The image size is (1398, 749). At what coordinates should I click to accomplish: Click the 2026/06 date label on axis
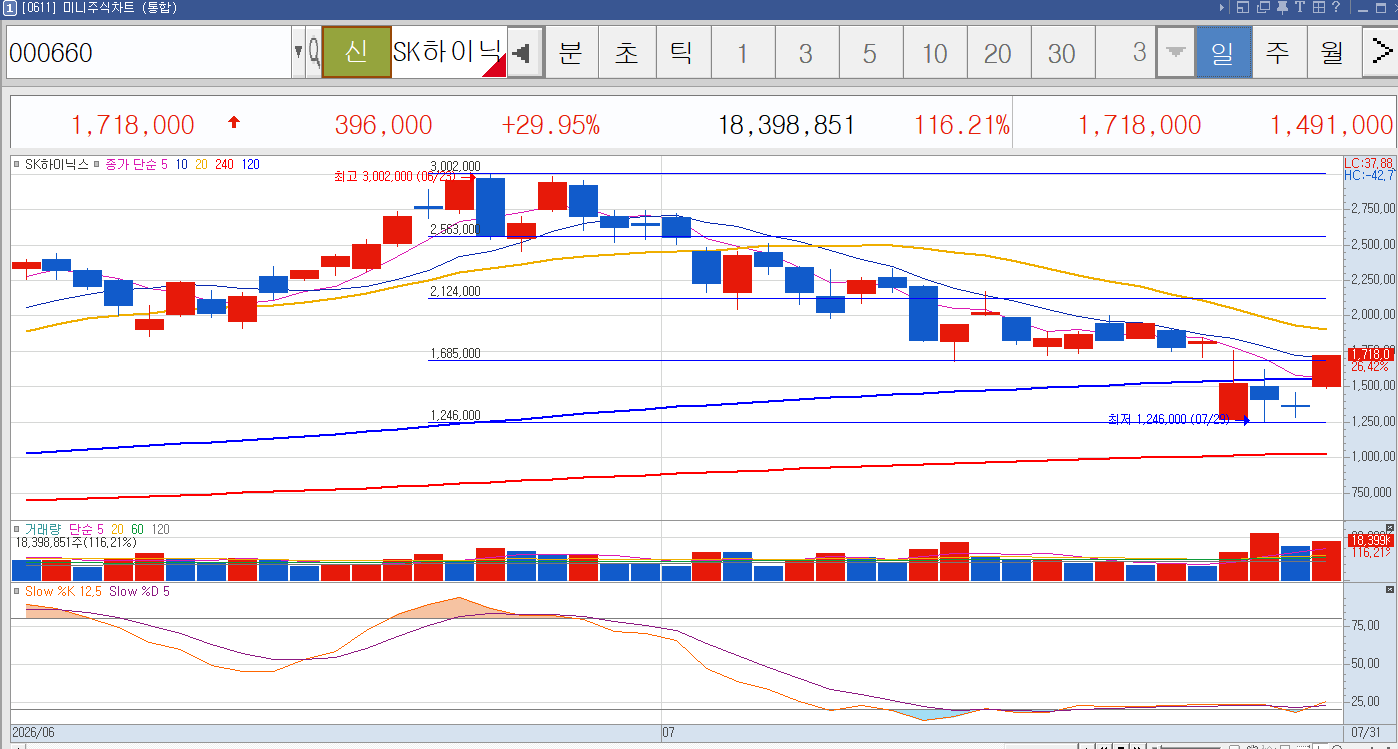[33, 732]
